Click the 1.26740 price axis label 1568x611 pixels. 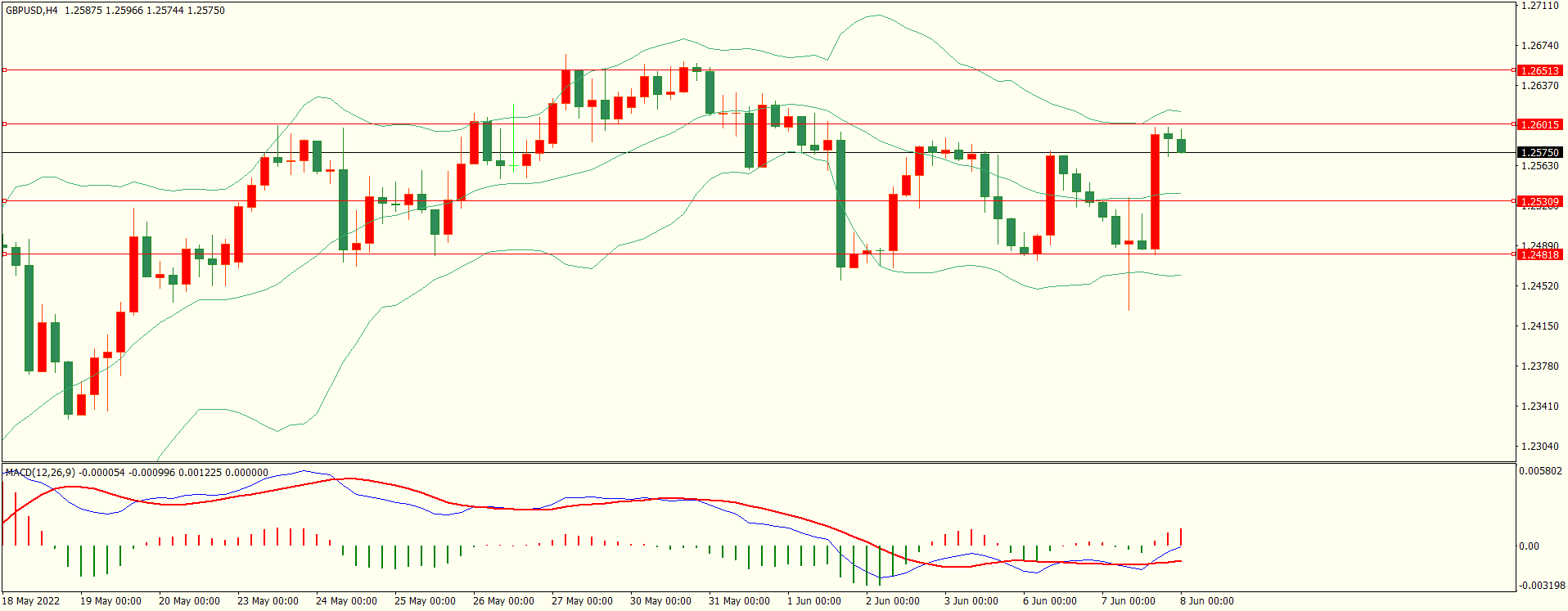point(1539,46)
